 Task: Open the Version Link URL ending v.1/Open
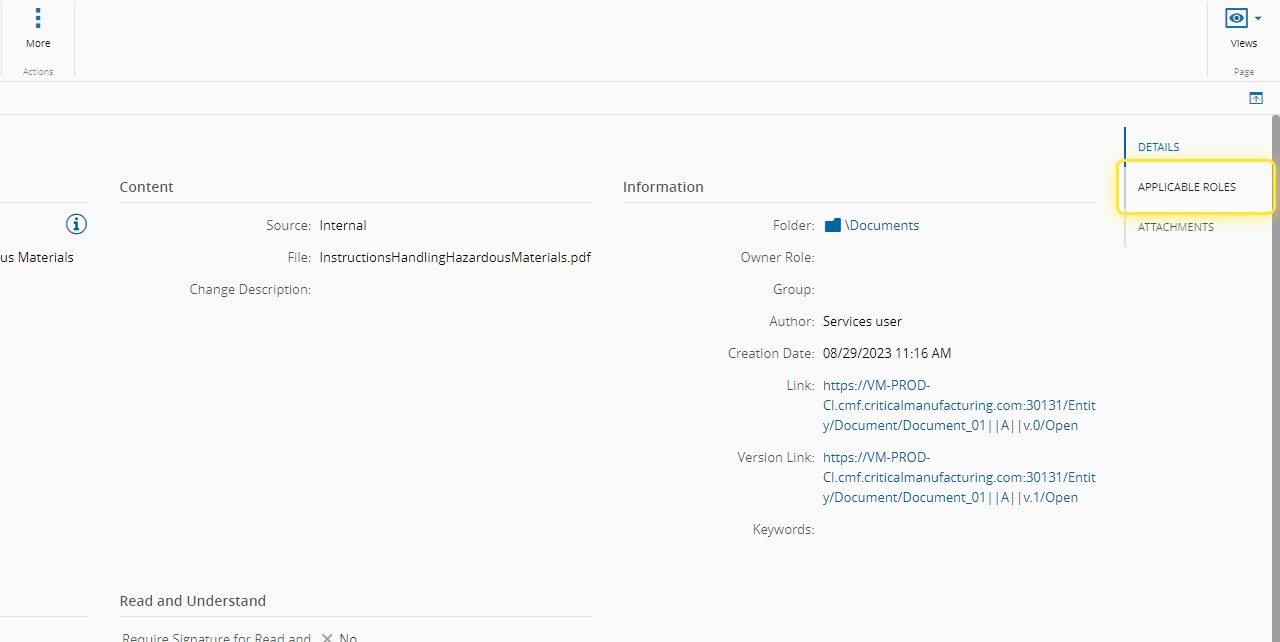click(959, 477)
